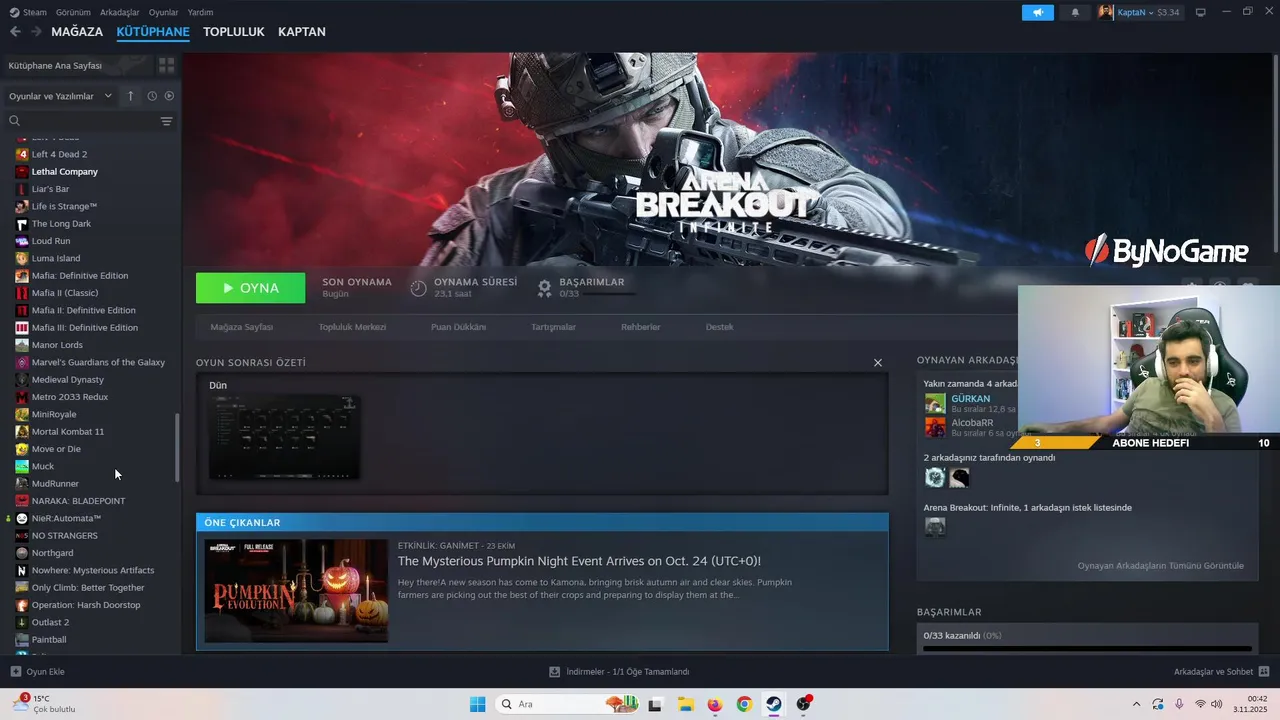Click the library search magnifier icon
The width and height of the screenshot is (1280, 720).
tap(14, 121)
